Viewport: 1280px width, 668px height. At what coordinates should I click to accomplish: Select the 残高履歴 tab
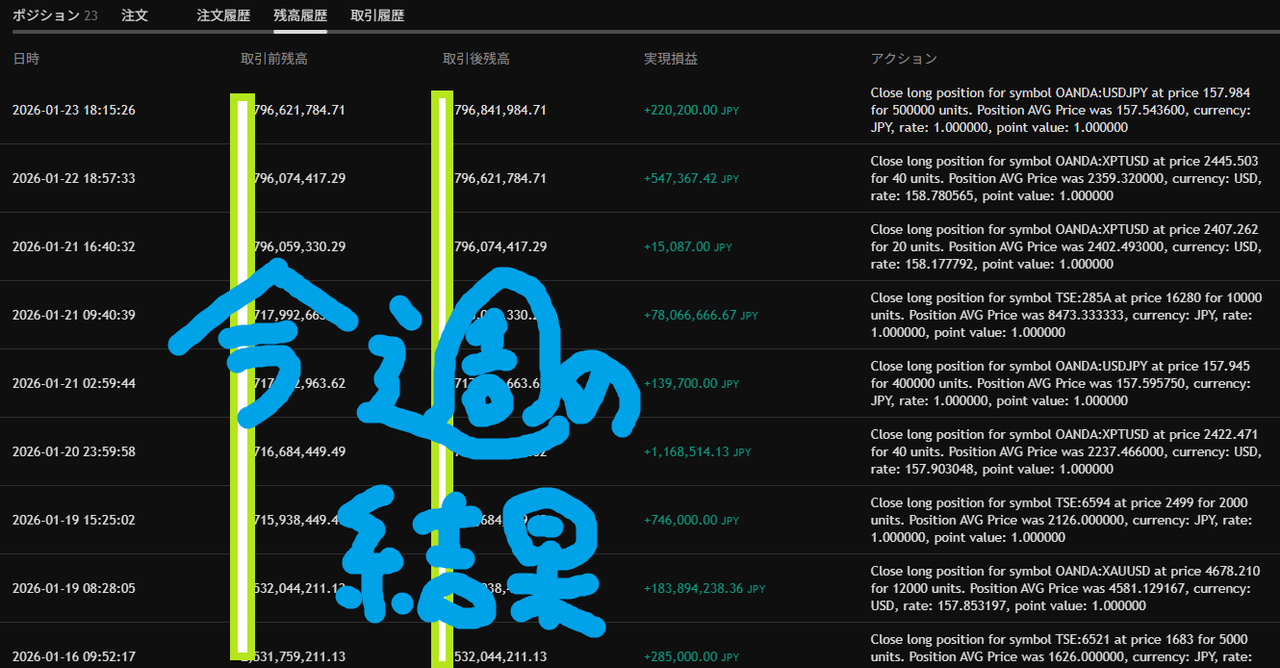click(300, 16)
